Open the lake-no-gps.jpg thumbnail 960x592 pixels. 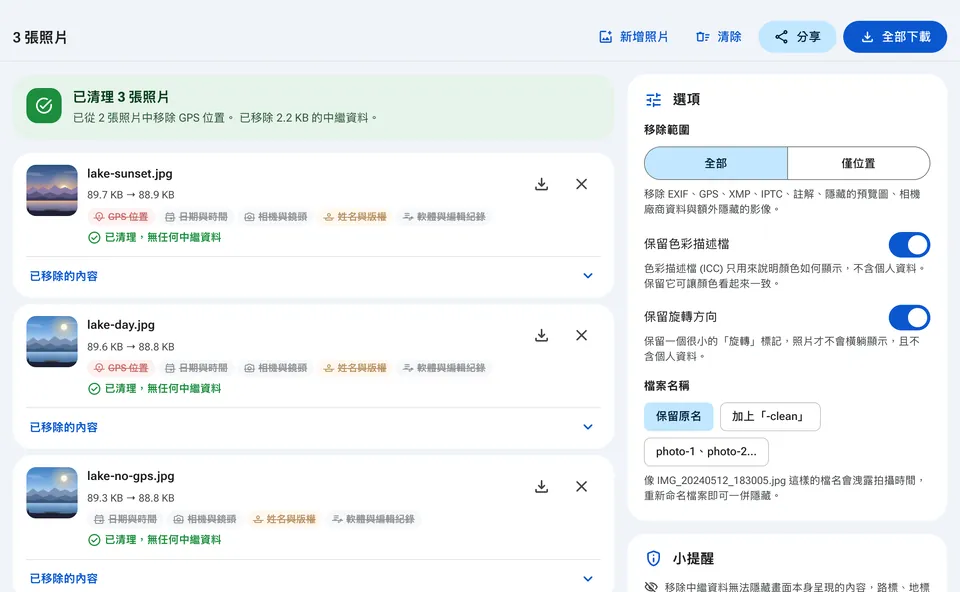pos(52,493)
